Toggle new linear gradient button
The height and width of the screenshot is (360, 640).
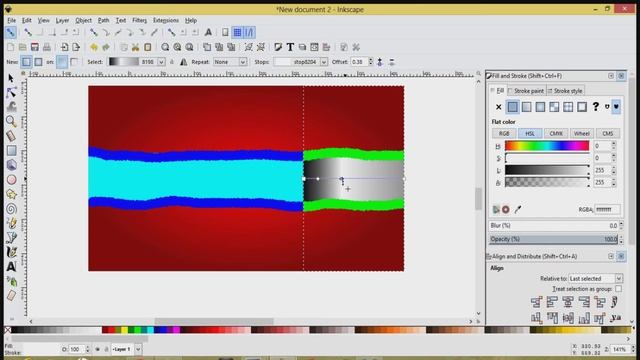26,62
